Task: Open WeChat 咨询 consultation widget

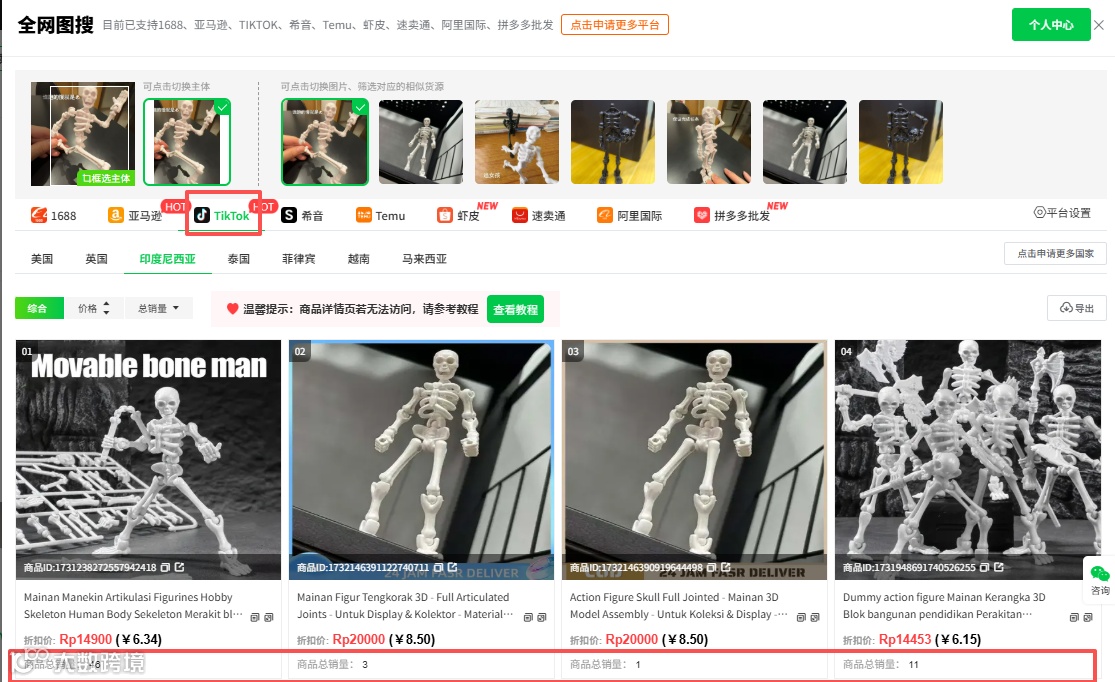Action: coord(1099,581)
